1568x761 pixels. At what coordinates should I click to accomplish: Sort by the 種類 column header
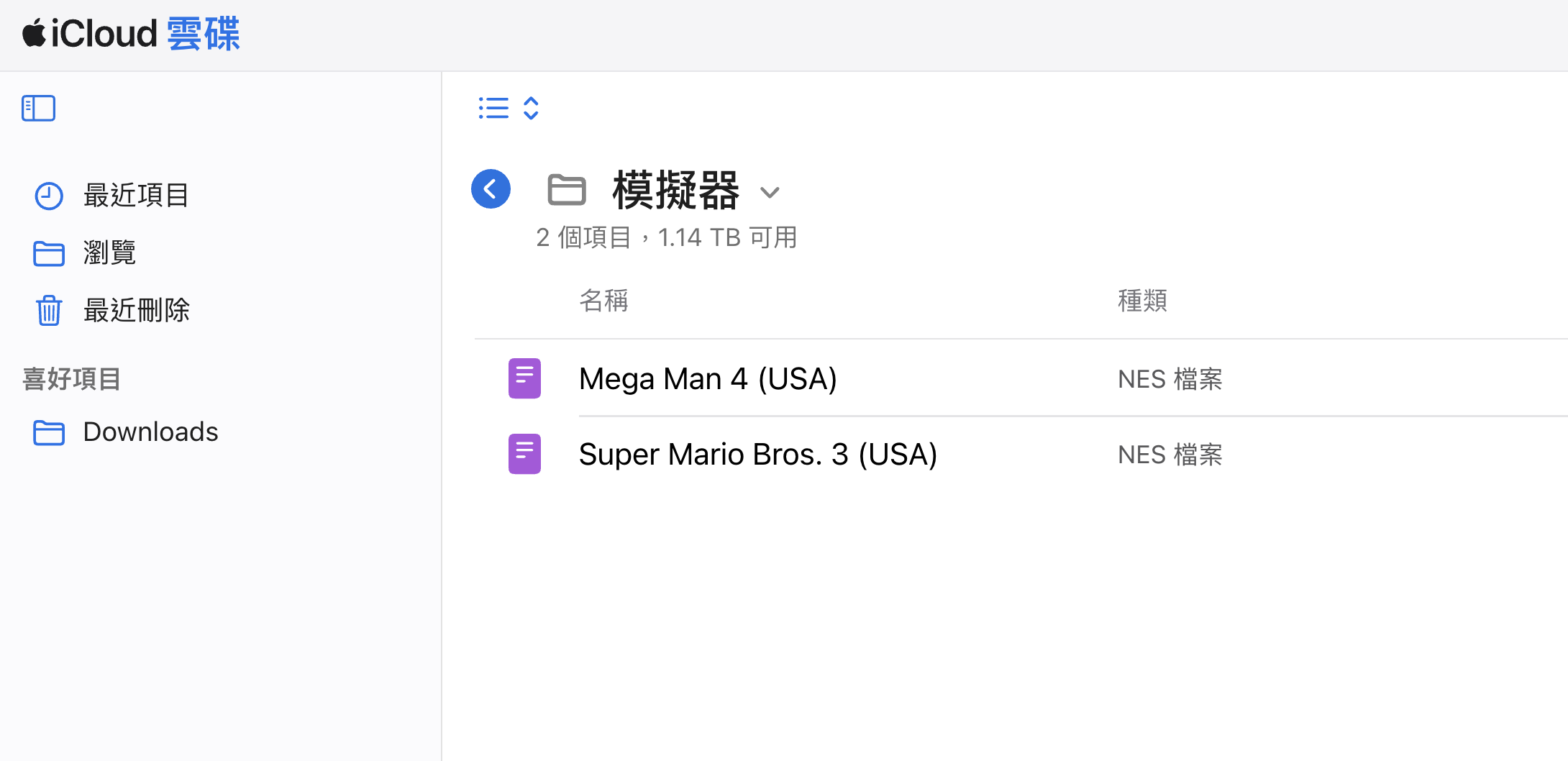point(1142,301)
